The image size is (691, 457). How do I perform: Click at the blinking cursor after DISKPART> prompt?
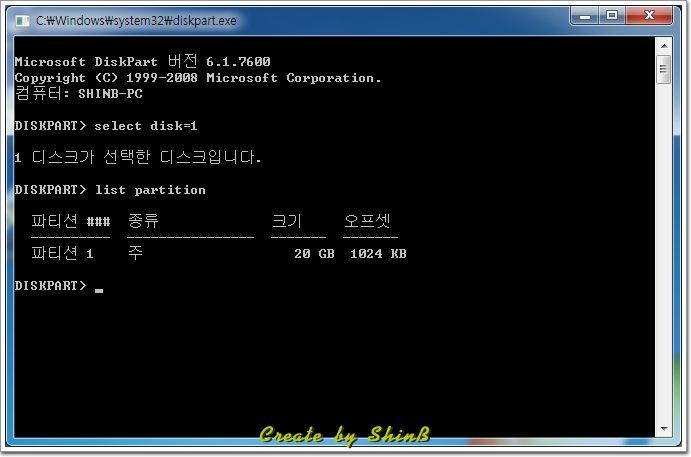(99, 289)
